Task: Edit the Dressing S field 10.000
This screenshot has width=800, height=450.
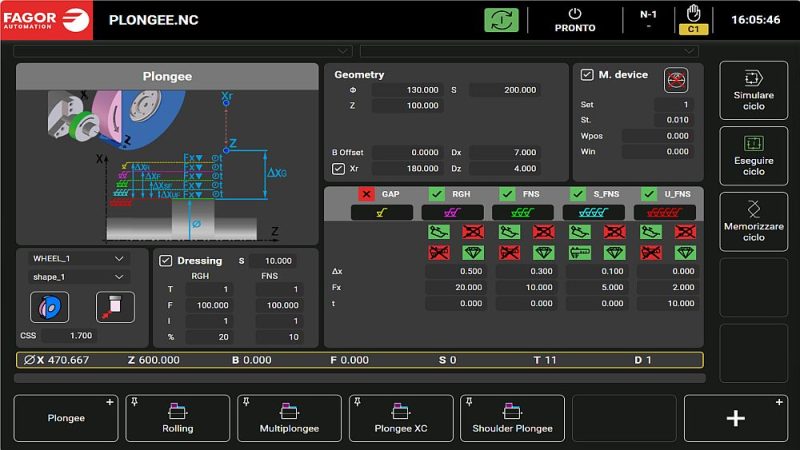Action: point(272,261)
